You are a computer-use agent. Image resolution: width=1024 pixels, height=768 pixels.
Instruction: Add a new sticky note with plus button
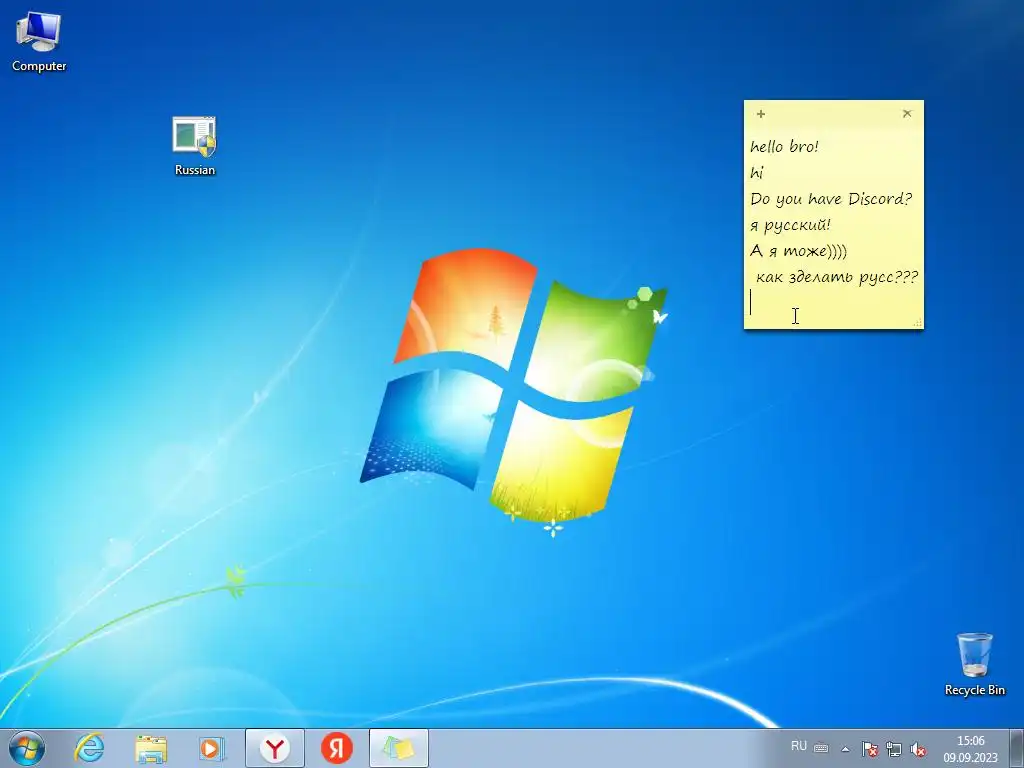(x=761, y=114)
